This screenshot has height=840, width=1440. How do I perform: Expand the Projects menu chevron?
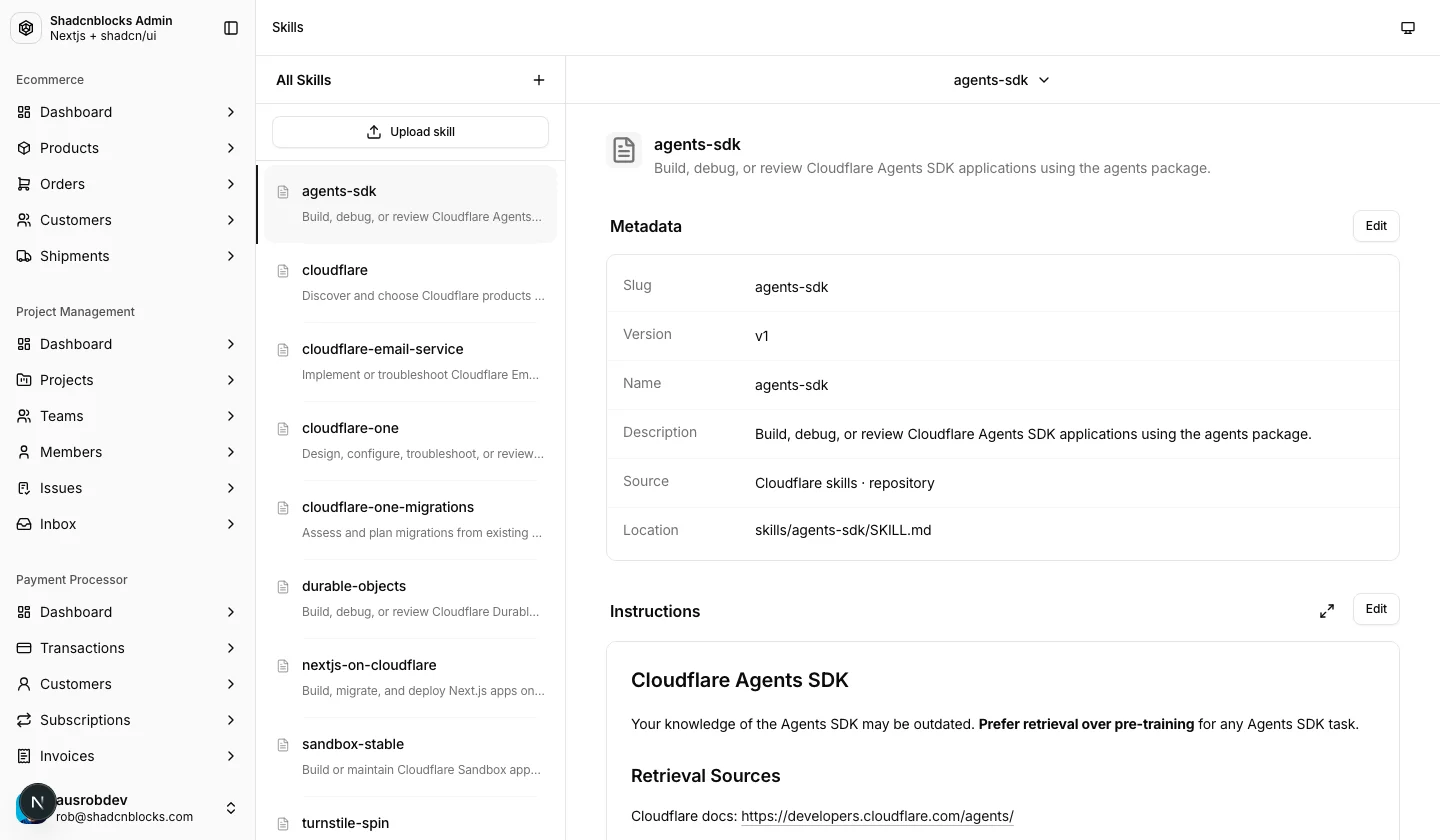(231, 380)
